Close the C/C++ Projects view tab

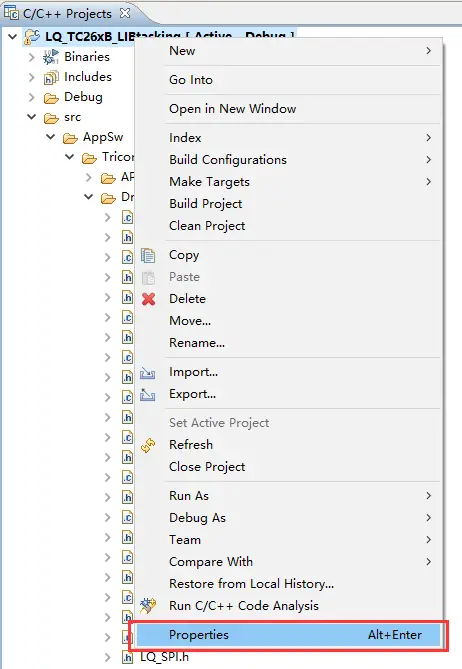(x=125, y=13)
